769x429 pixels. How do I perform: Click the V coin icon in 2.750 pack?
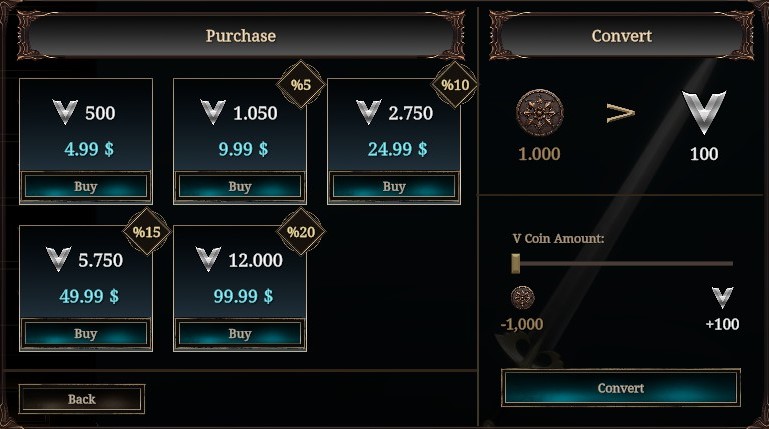(369, 113)
